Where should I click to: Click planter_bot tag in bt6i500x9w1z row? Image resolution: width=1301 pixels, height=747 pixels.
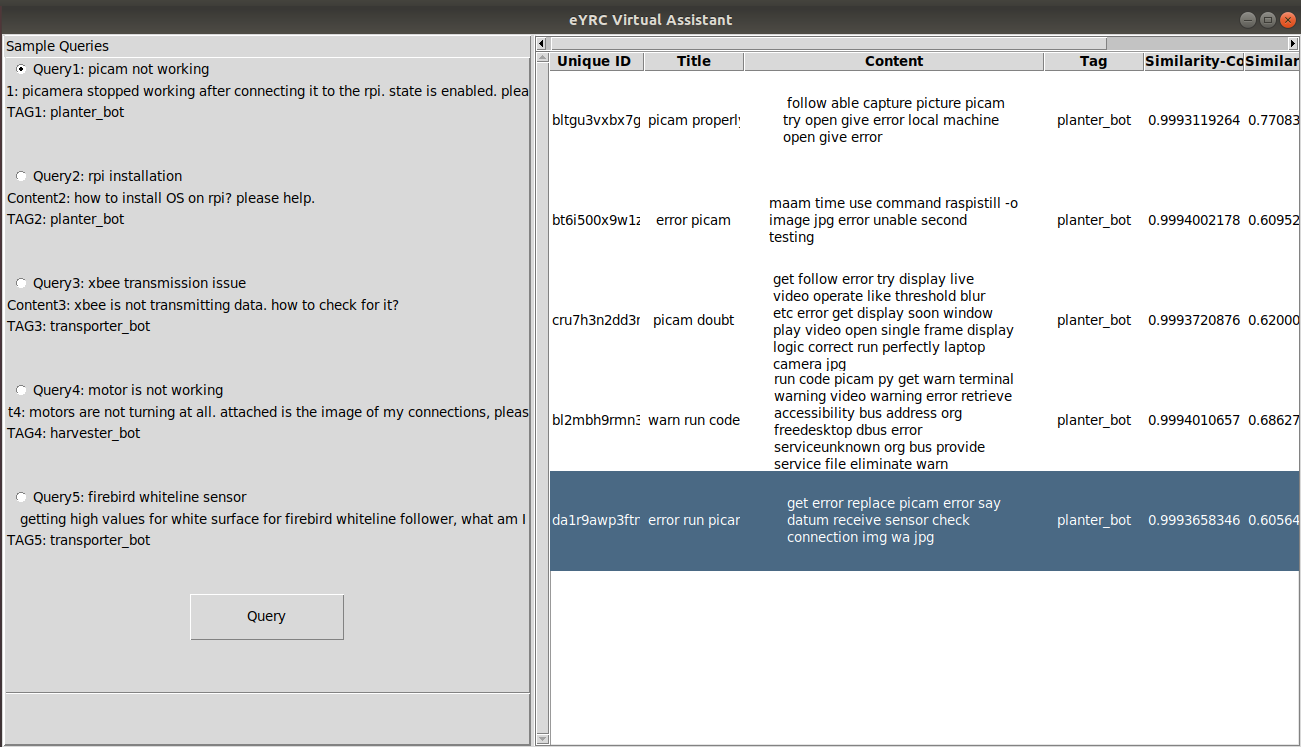point(1094,220)
